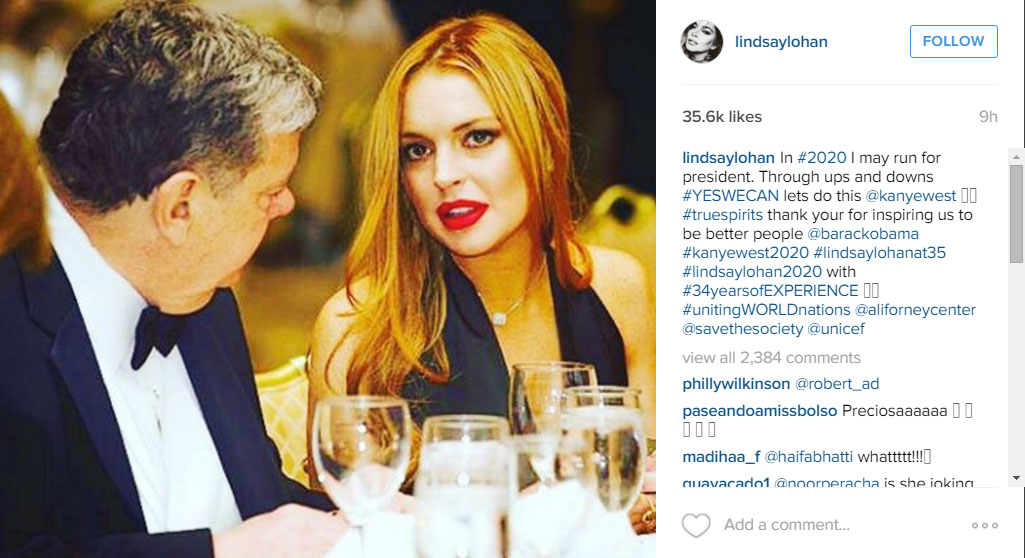The width and height of the screenshot is (1025, 558).
Task: Open the @barackobama profile mention
Action: (863, 233)
